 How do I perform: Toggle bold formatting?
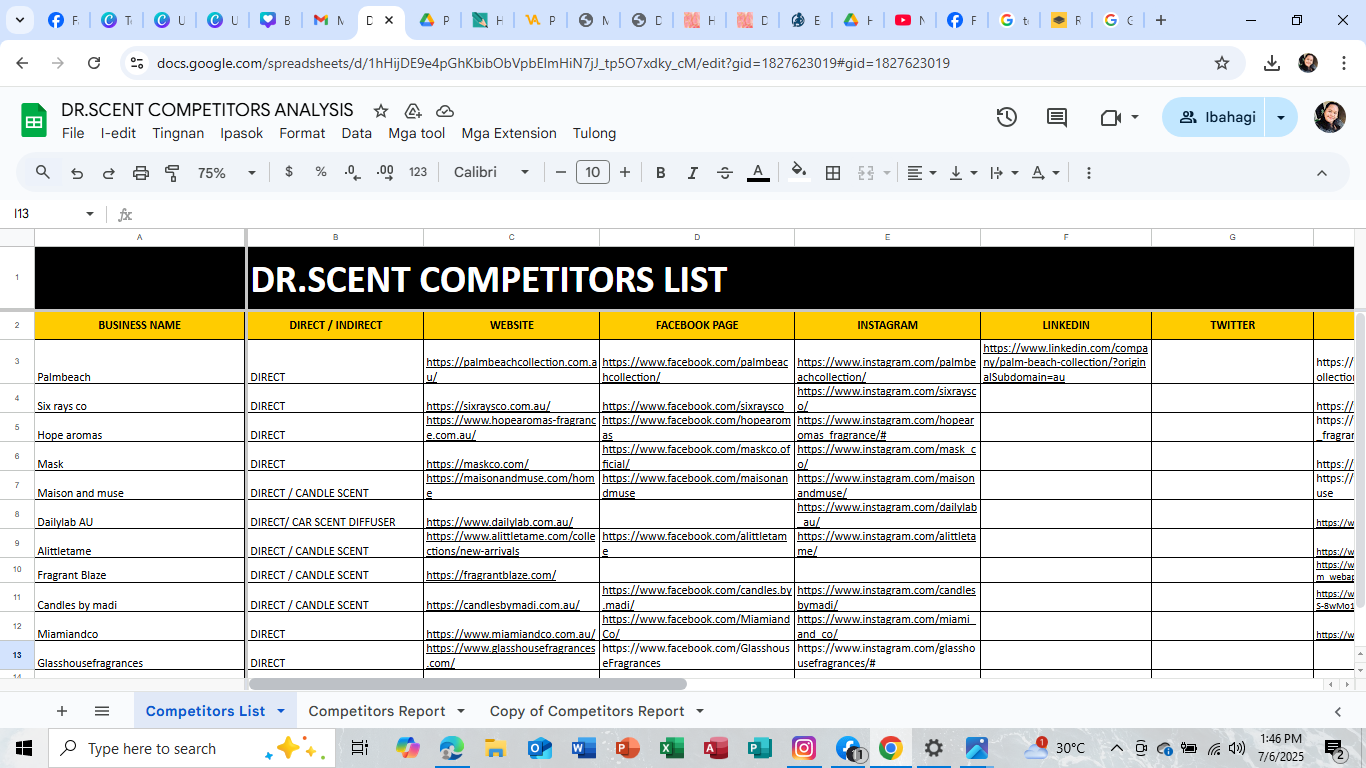click(660, 173)
